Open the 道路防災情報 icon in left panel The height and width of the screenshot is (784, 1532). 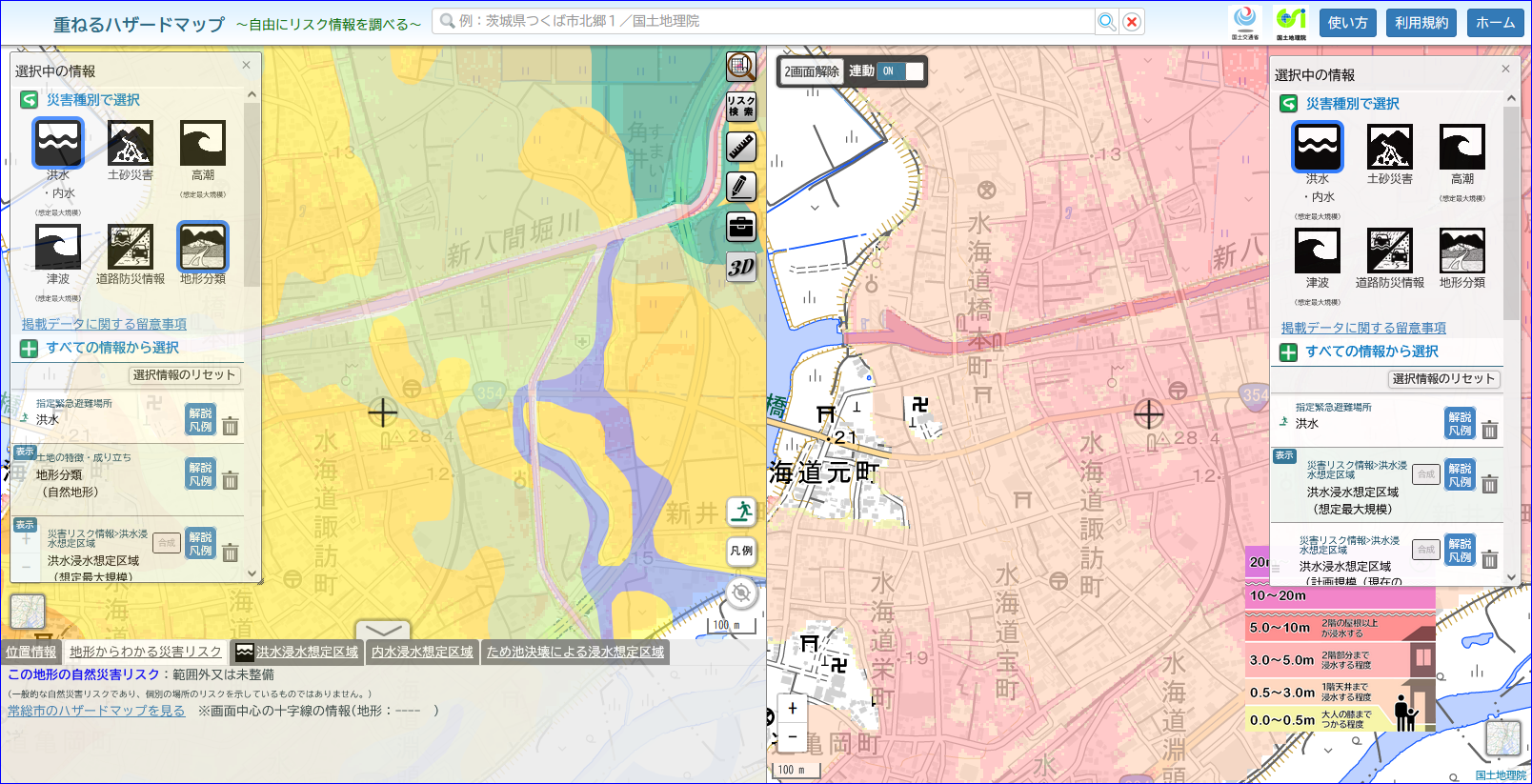point(131,248)
